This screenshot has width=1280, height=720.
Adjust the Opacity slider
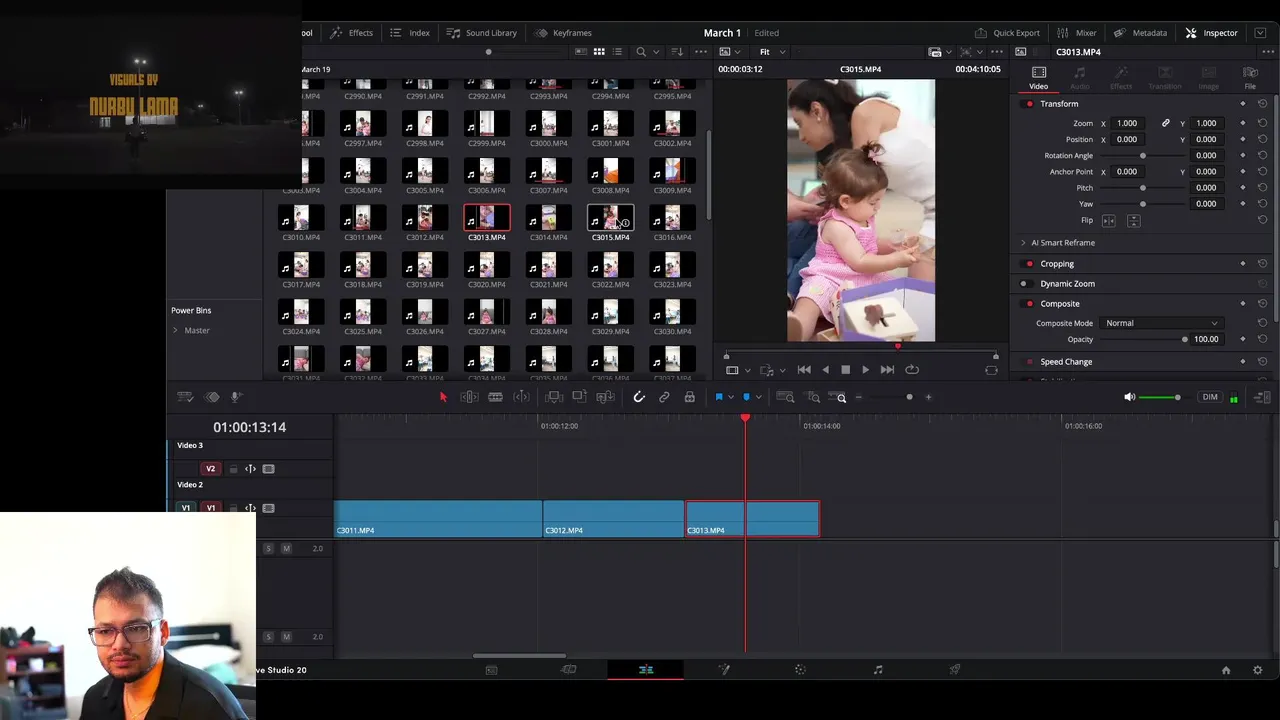tap(1185, 339)
